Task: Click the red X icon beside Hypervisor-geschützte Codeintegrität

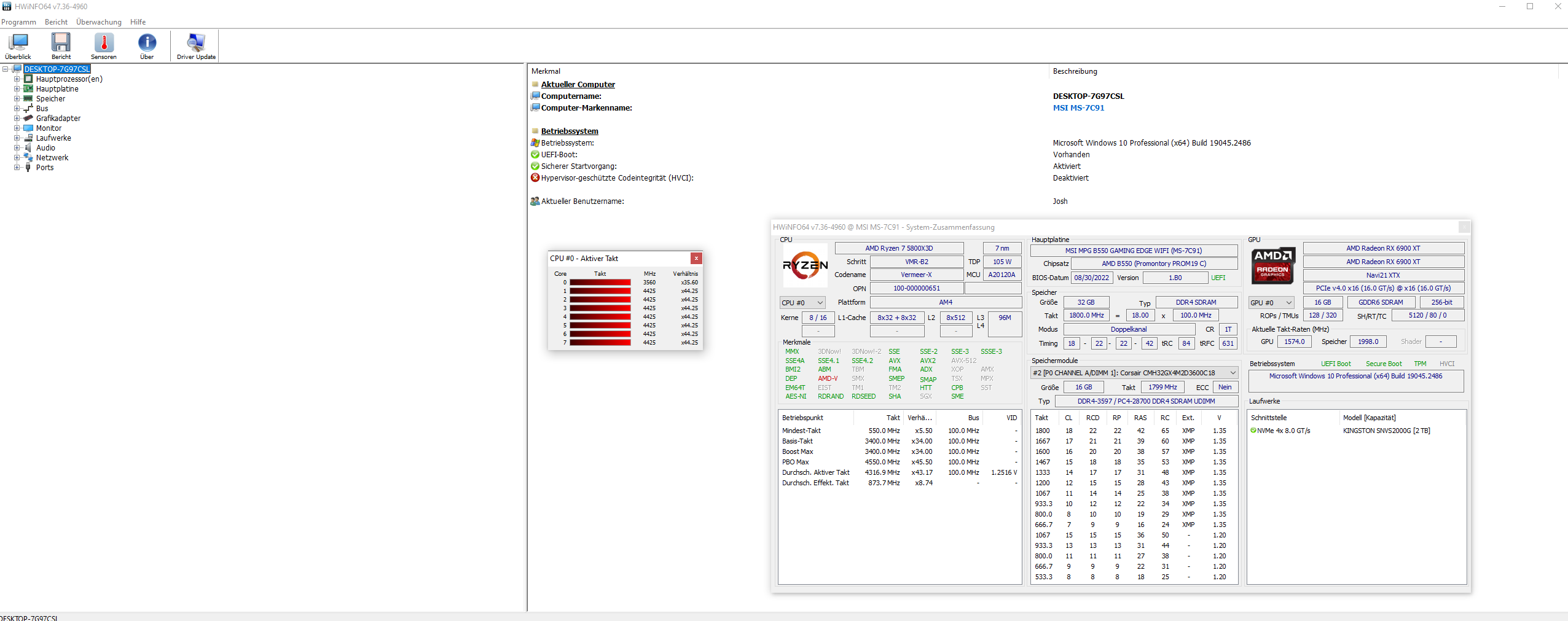Action: (x=535, y=178)
